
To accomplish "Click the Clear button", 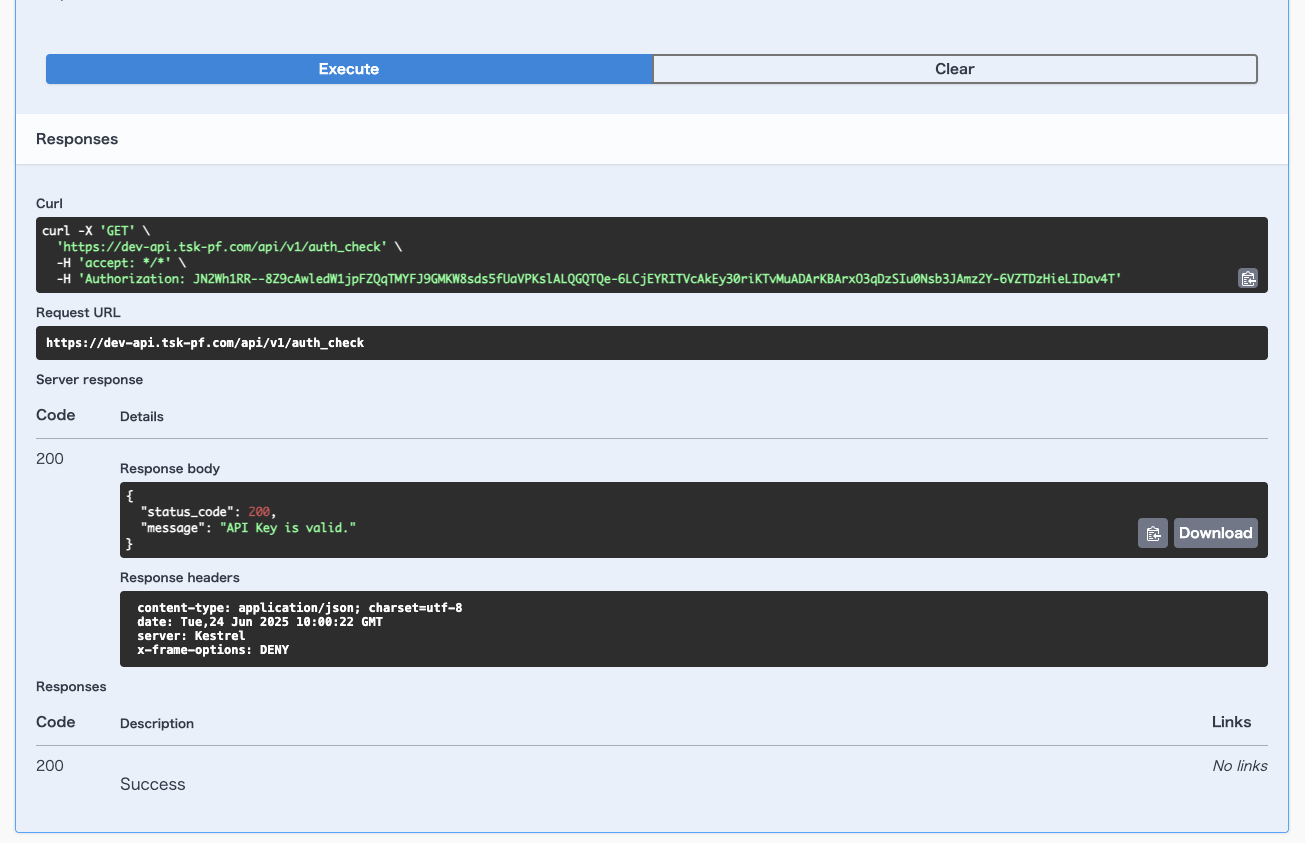I will tap(955, 69).
